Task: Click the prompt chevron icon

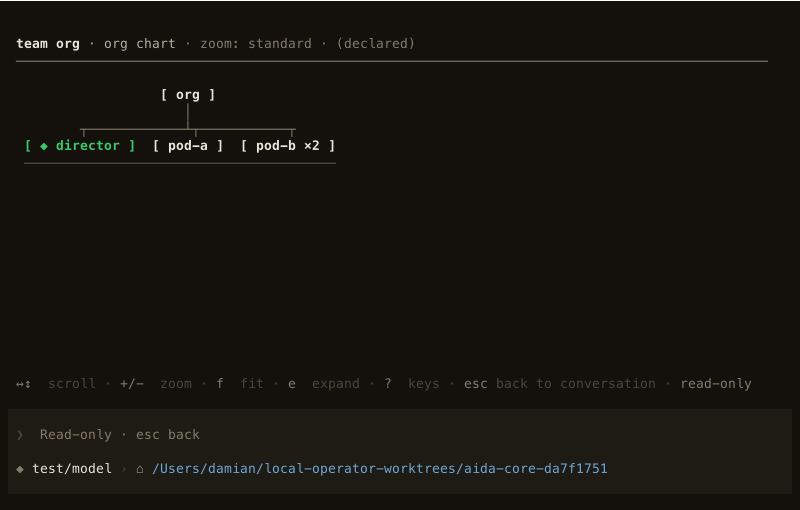Action: [x=20, y=435]
